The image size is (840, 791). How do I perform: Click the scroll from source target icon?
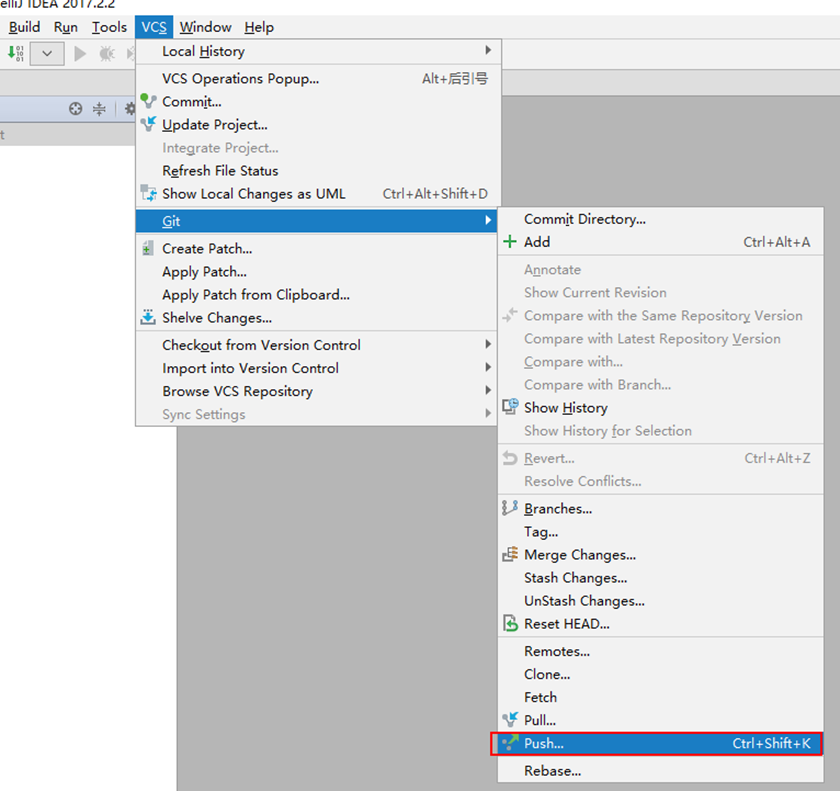pos(76,109)
